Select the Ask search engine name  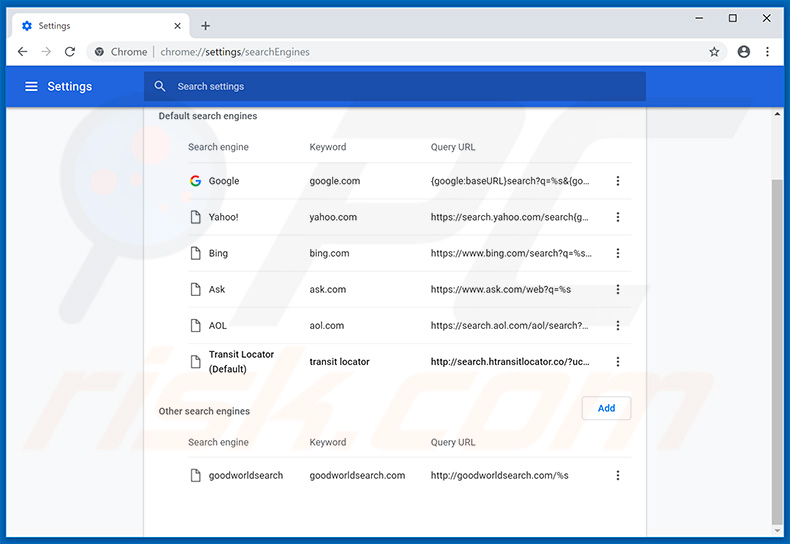pos(217,290)
